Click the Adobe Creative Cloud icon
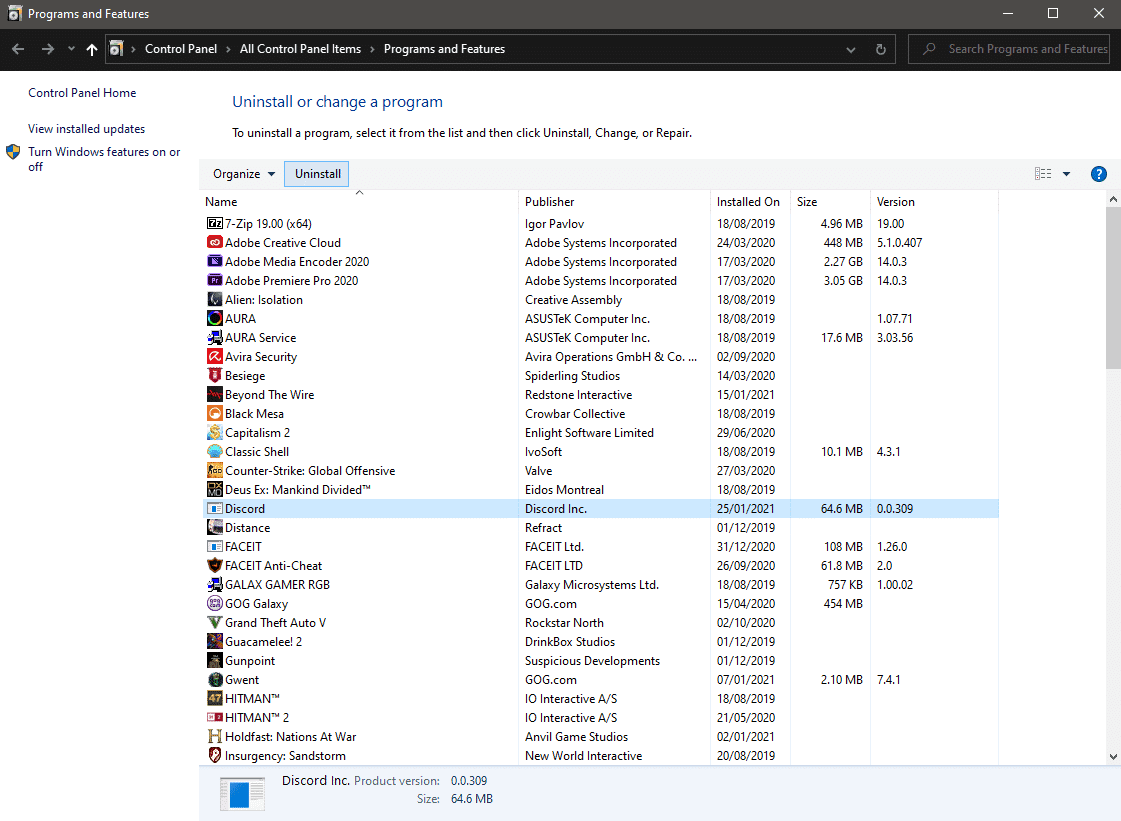 [214, 242]
